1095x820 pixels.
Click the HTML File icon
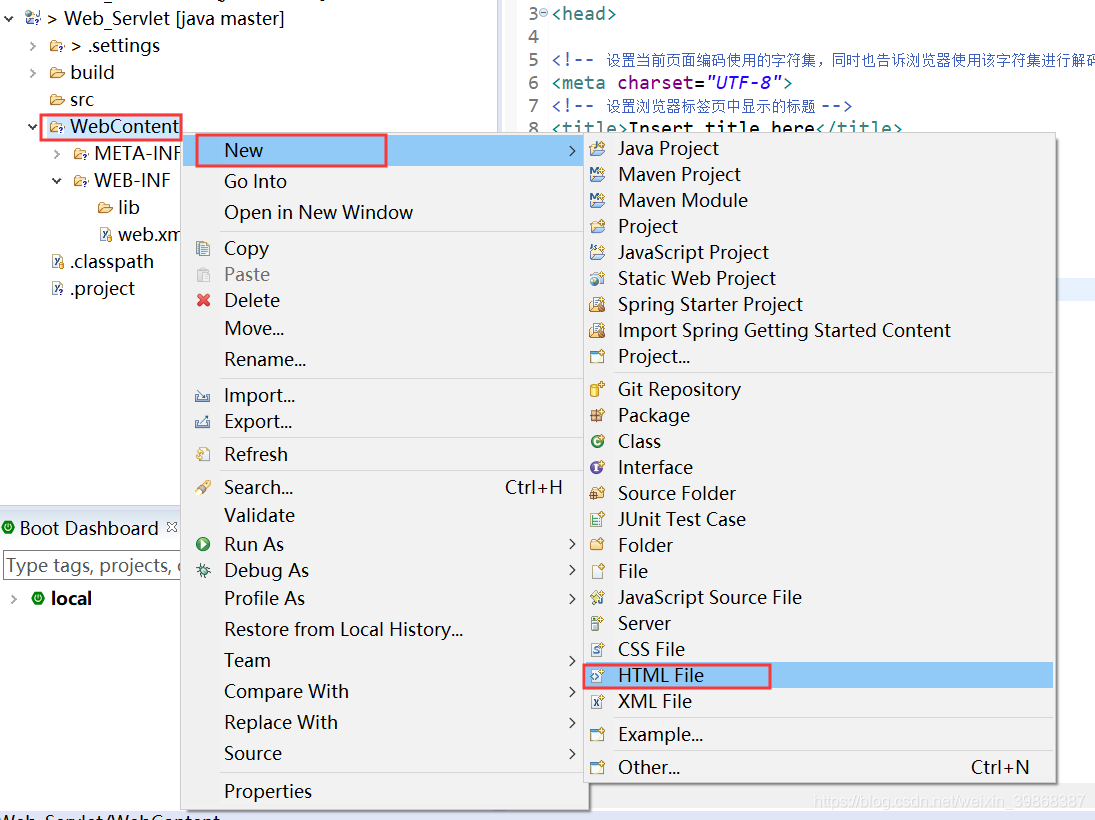tap(598, 675)
